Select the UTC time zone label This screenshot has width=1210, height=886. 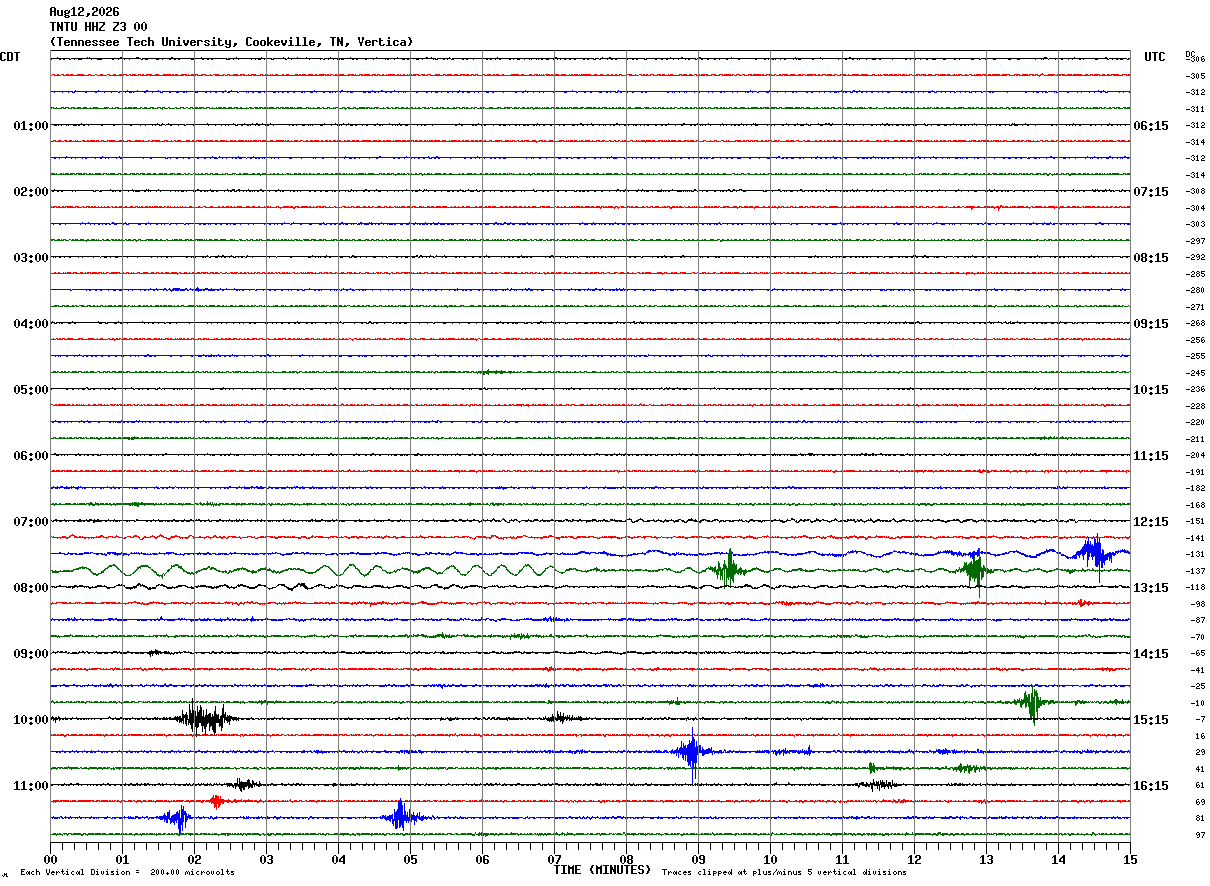[x=1155, y=57]
